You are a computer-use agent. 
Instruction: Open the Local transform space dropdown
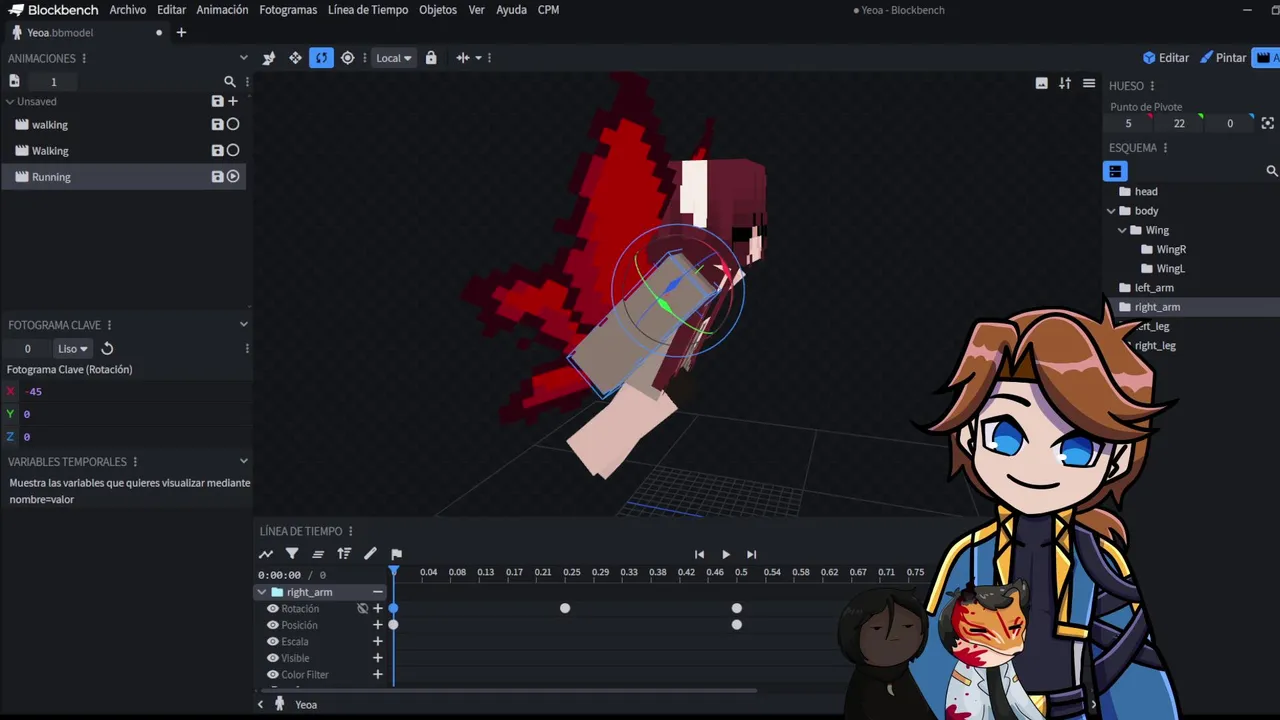click(x=393, y=58)
